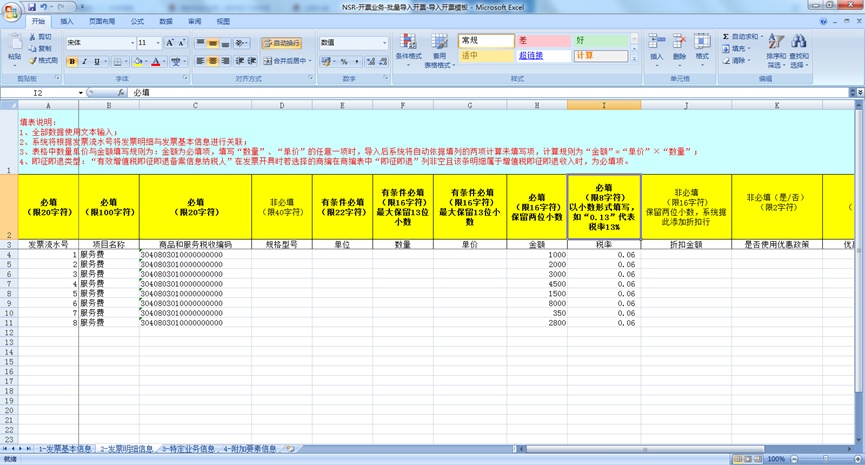Viewport: 865px width, 465px height.
Task: Apply the 超链接 hyperlink cell style
Action: [543, 56]
